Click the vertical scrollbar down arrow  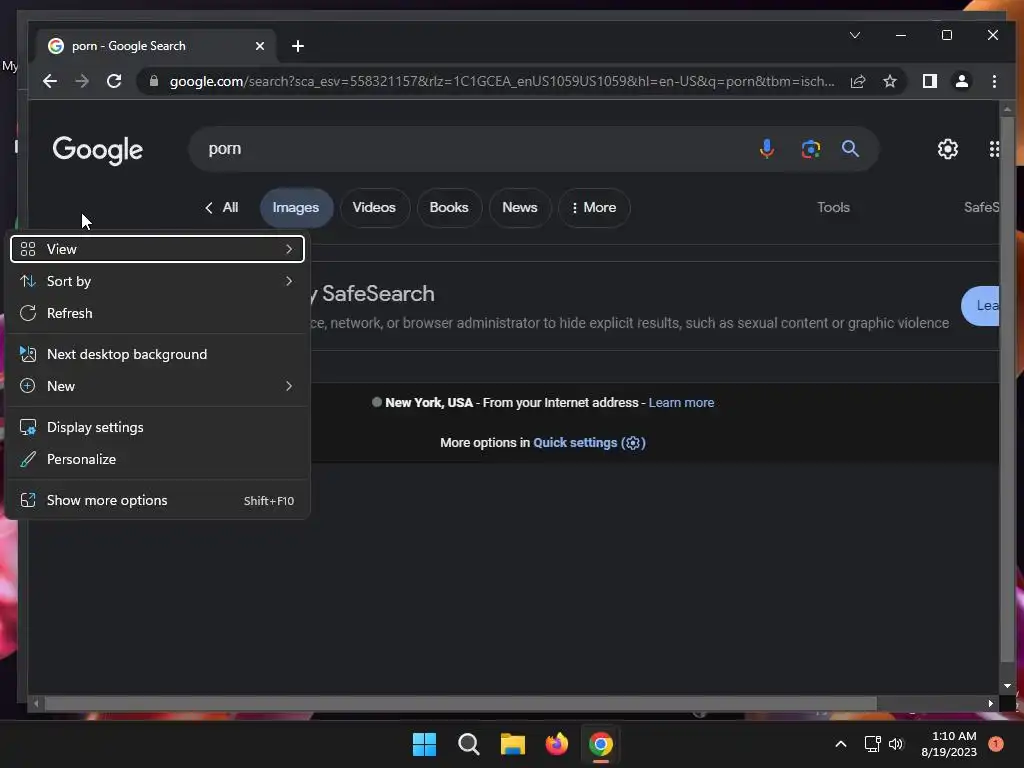click(x=1006, y=686)
